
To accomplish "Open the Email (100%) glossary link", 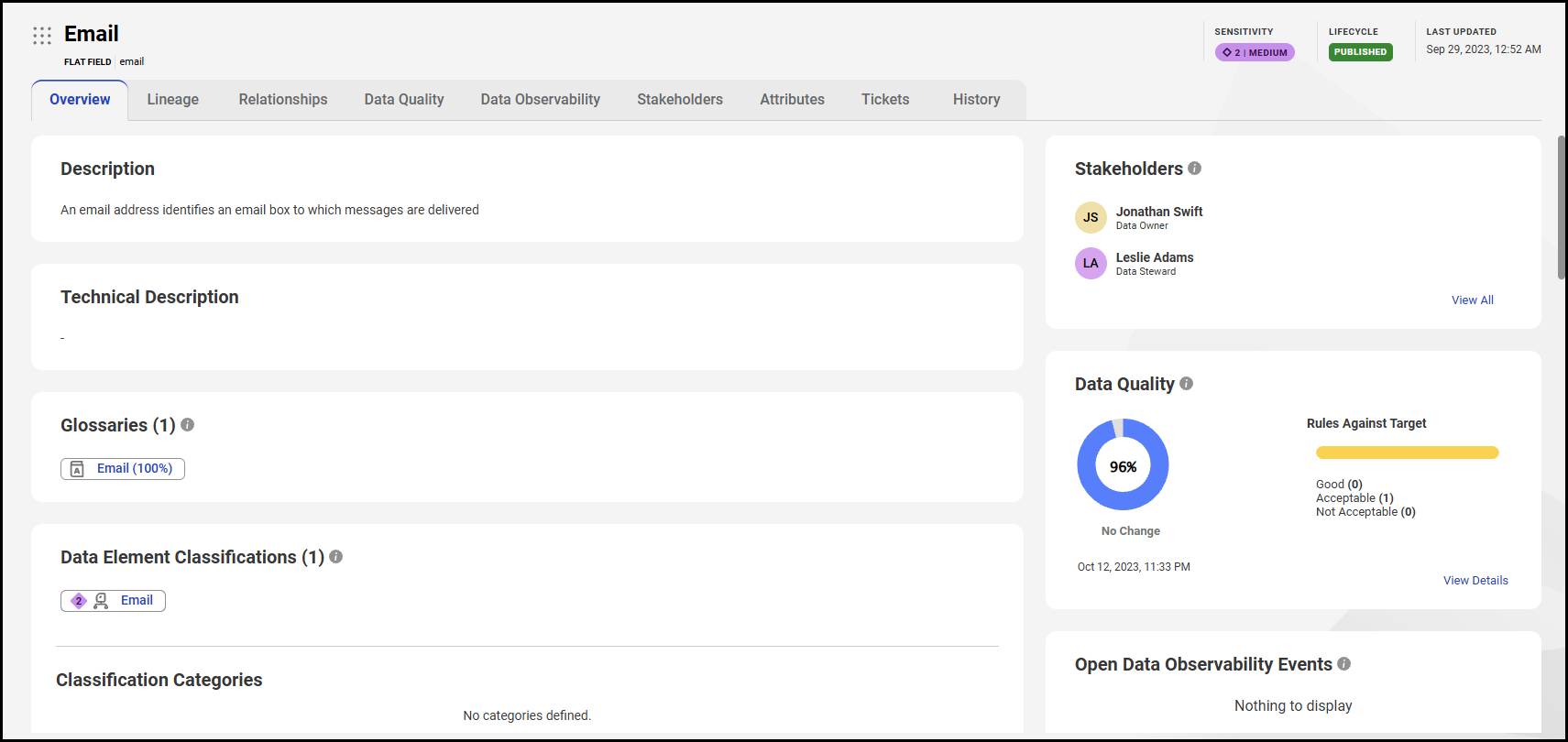I will click(x=135, y=469).
